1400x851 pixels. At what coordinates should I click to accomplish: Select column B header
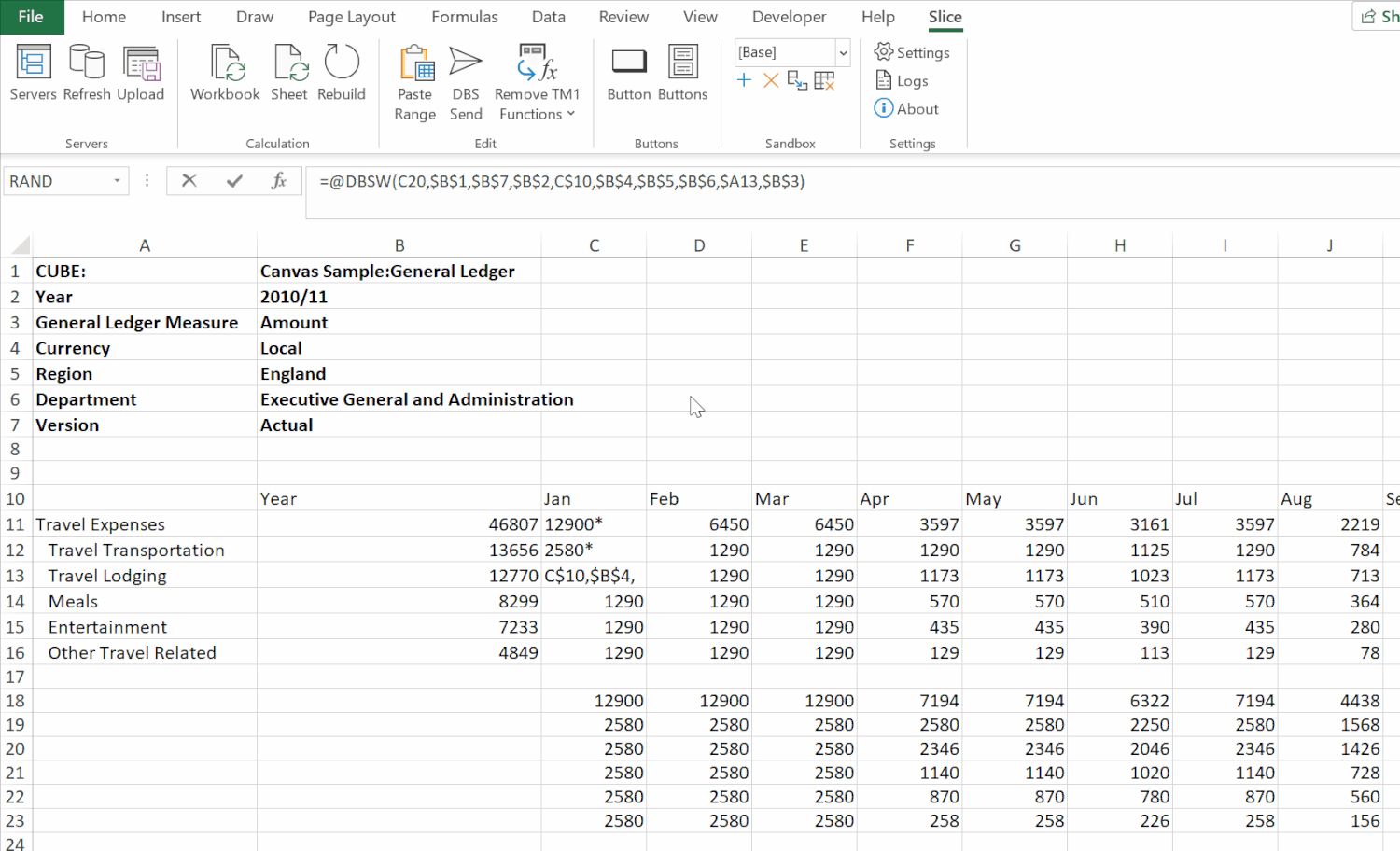(399, 245)
